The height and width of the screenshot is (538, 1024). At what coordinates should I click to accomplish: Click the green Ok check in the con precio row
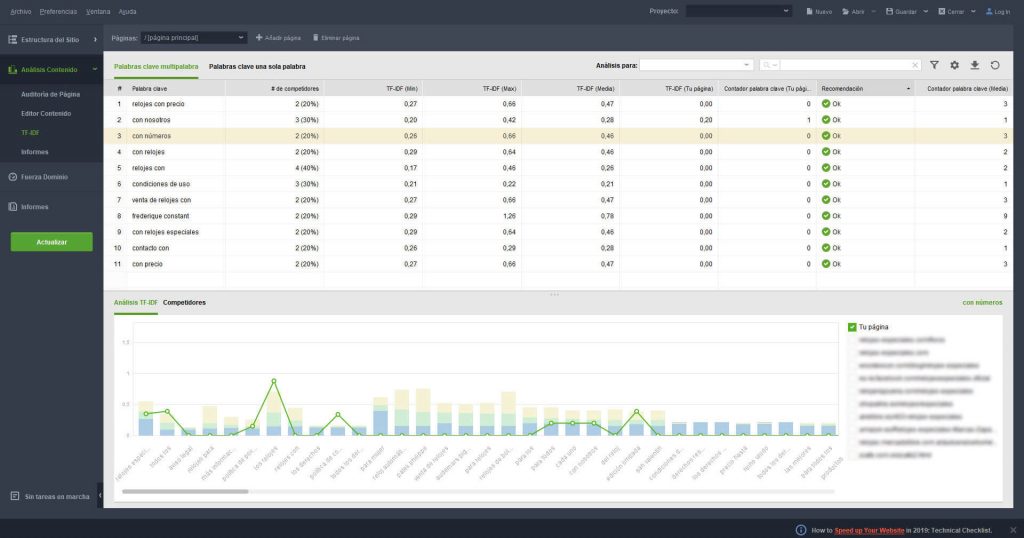(825, 264)
